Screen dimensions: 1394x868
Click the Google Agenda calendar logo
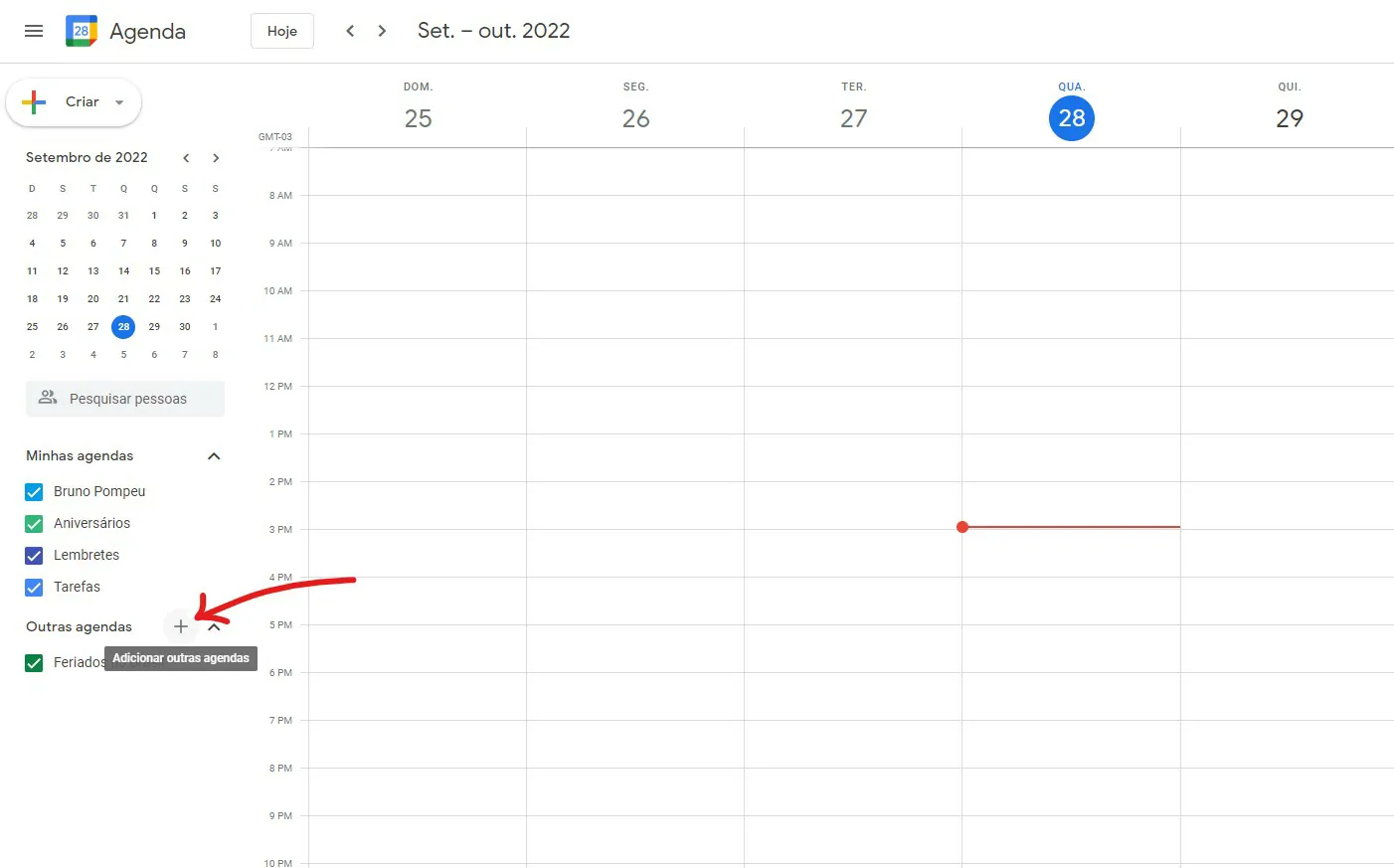[82, 31]
